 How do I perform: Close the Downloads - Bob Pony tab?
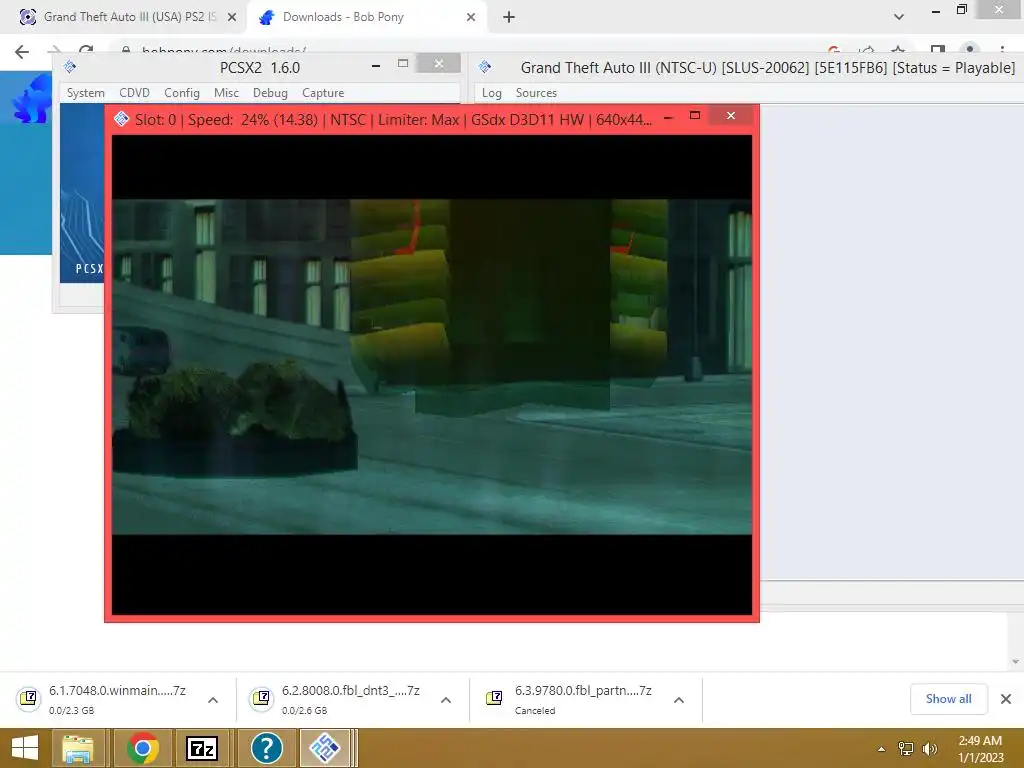pos(471,17)
